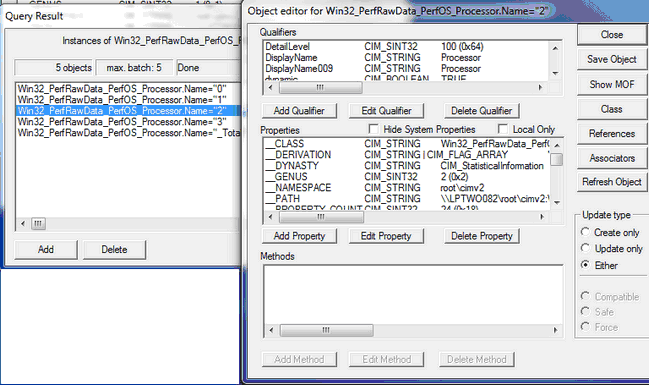Select the __PATH property row

click(x=407, y=199)
